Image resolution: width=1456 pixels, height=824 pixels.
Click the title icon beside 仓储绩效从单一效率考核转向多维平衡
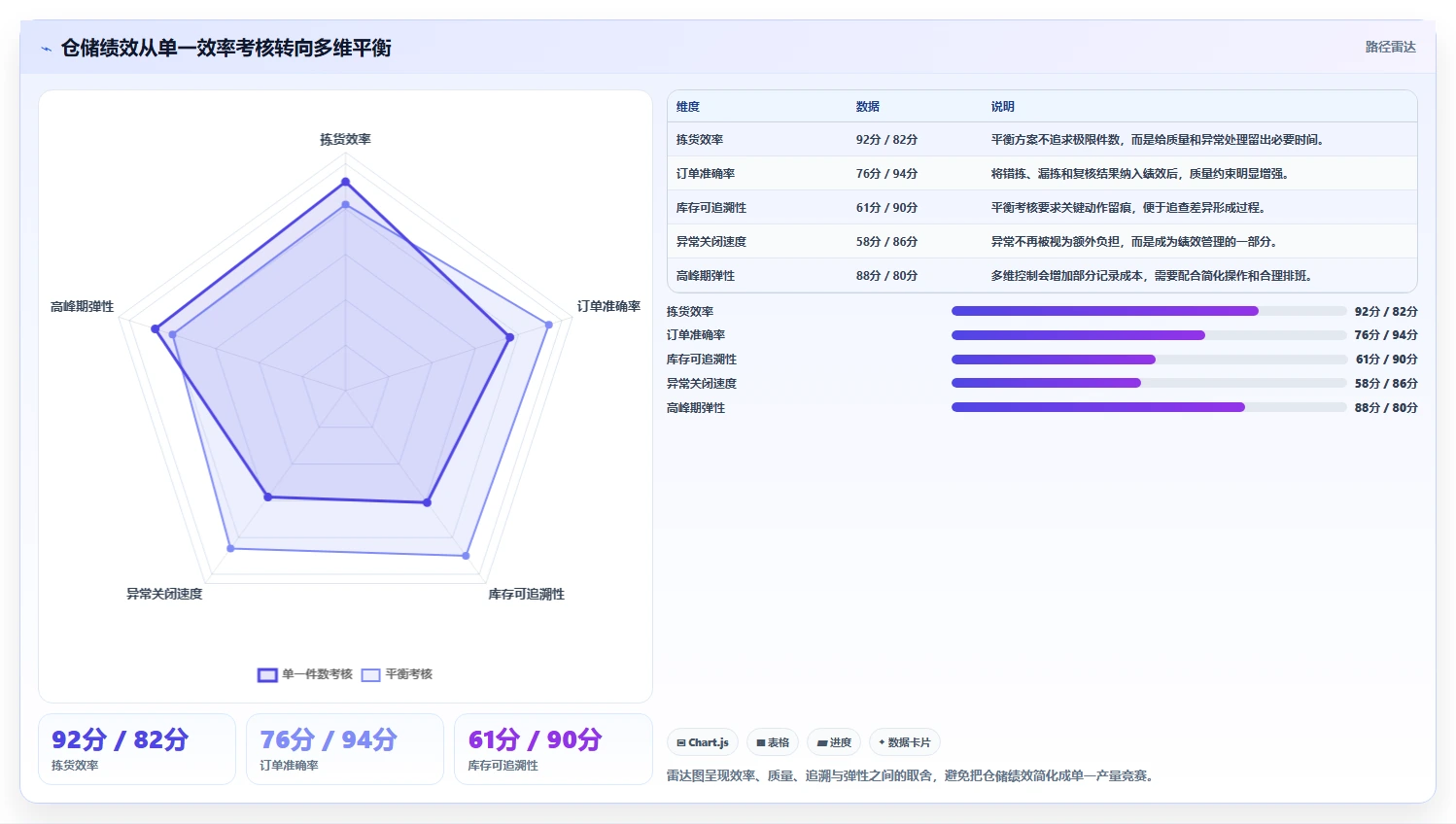point(46,49)
